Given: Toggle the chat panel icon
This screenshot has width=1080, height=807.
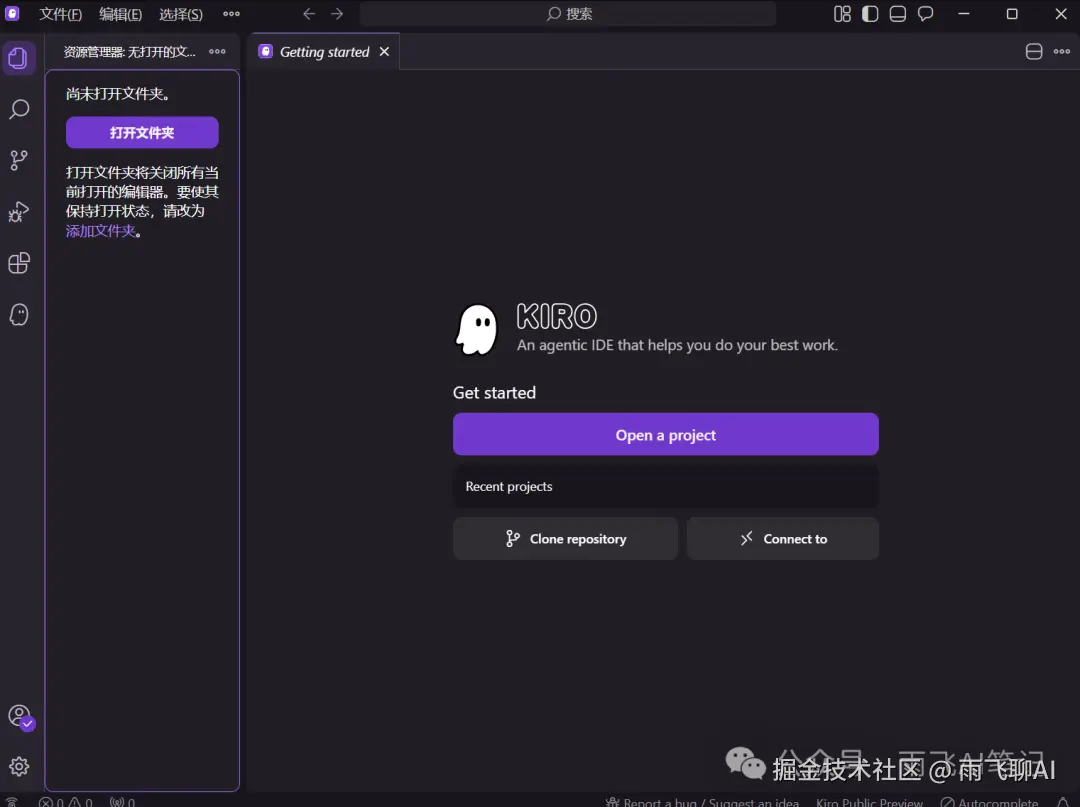Looking at the screenshot, I should (926, 14).
